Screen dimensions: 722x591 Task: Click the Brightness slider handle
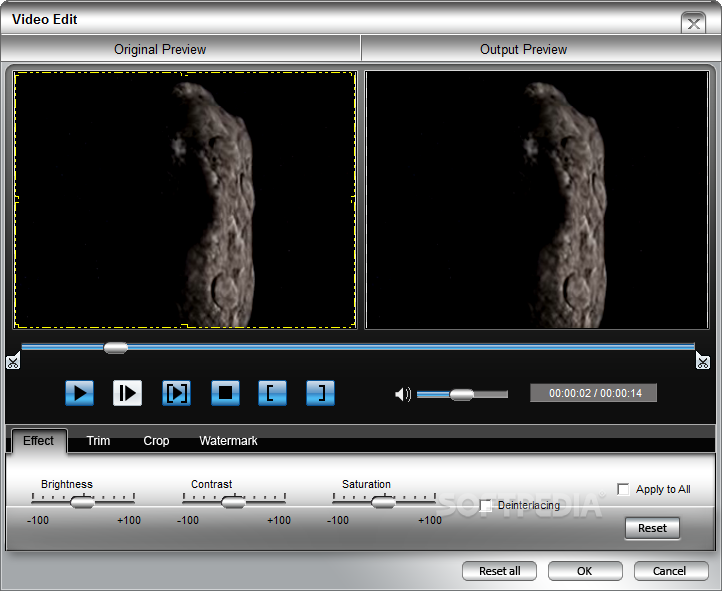pyautogui.click(x=82, y=503)
